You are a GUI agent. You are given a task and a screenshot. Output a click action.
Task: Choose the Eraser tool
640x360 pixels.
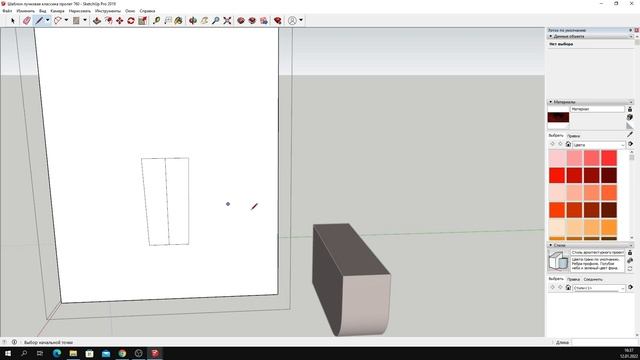(x=27, y=20)
